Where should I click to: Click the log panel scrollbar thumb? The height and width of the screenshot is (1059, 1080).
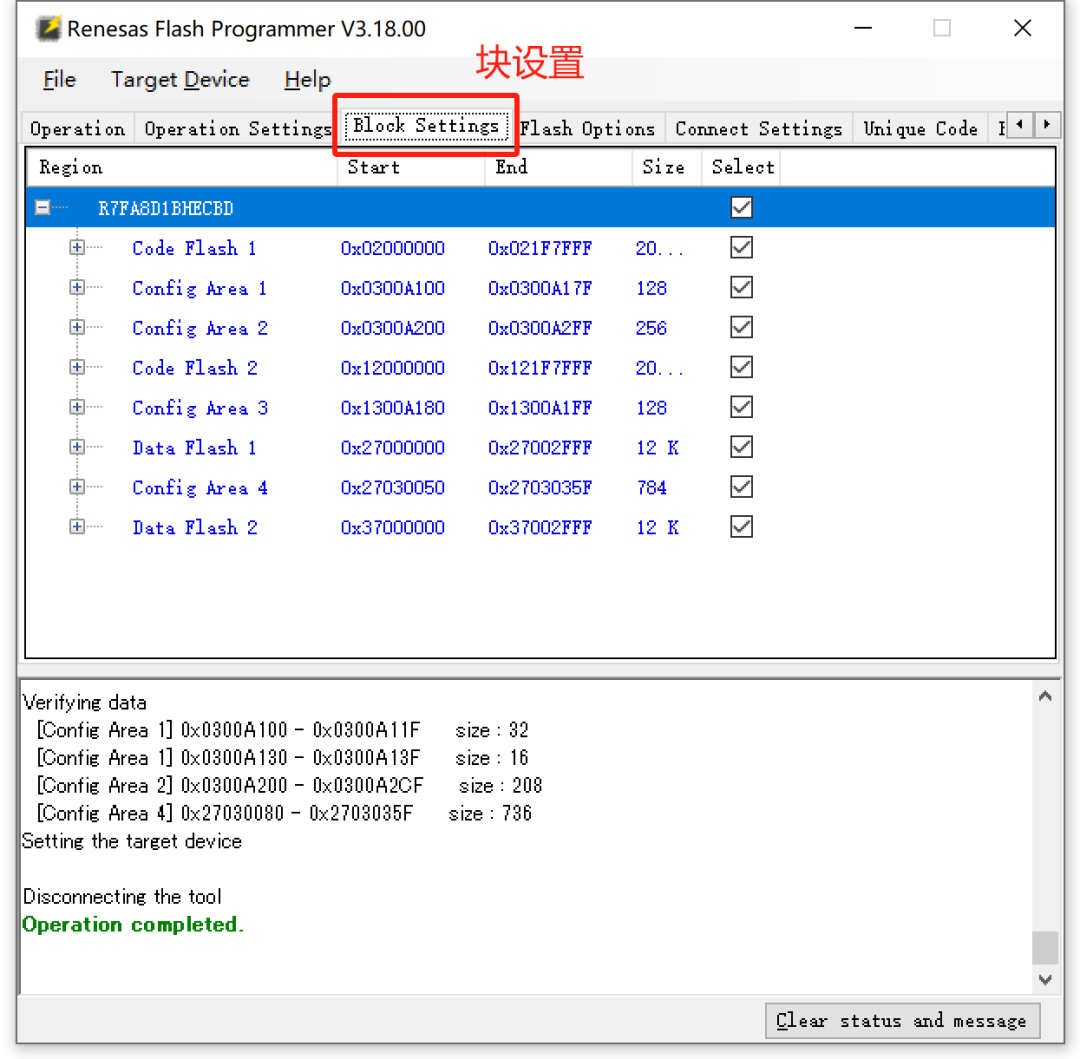1045,947
